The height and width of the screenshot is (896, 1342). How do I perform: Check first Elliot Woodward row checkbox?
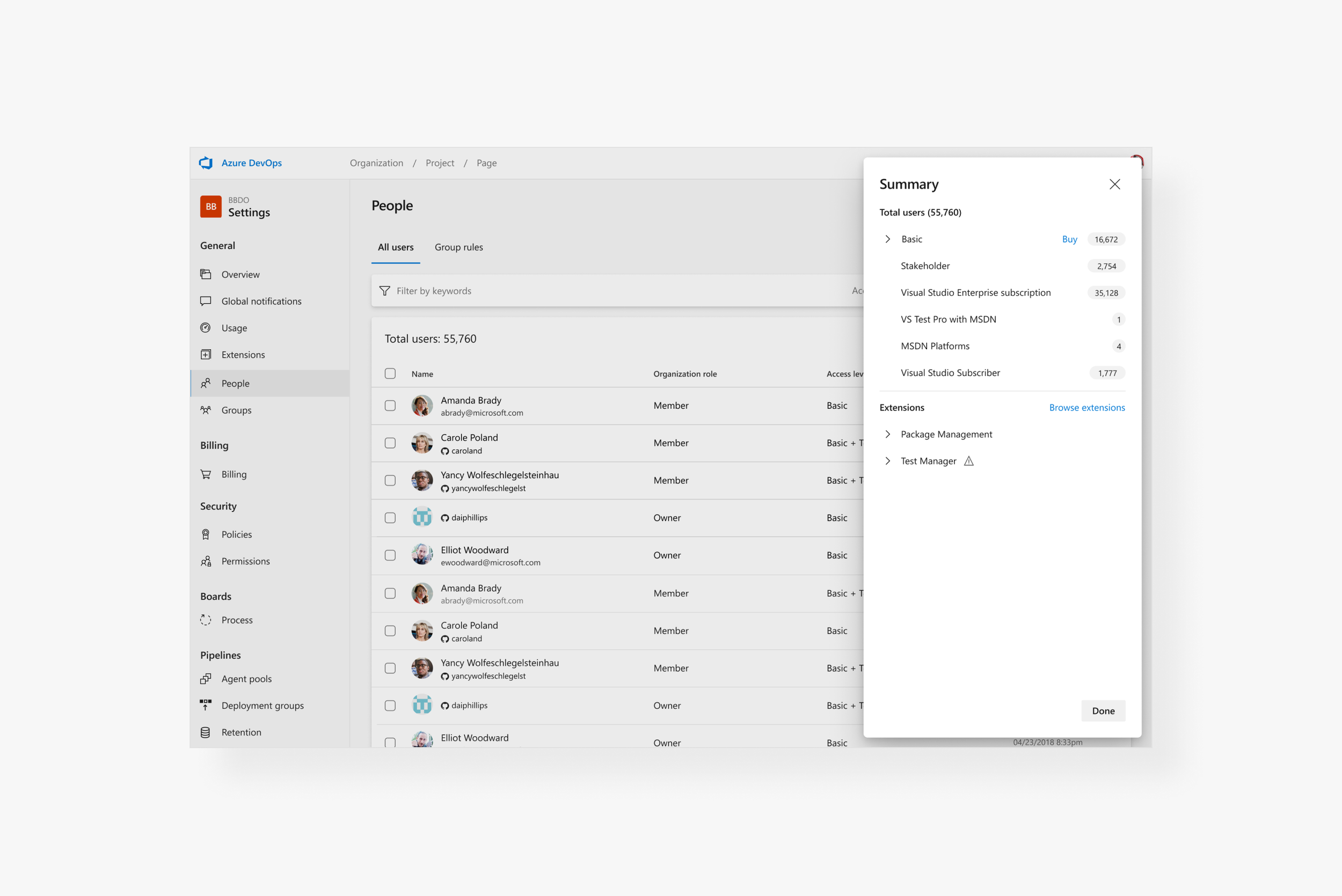click(x=390, y=555)
